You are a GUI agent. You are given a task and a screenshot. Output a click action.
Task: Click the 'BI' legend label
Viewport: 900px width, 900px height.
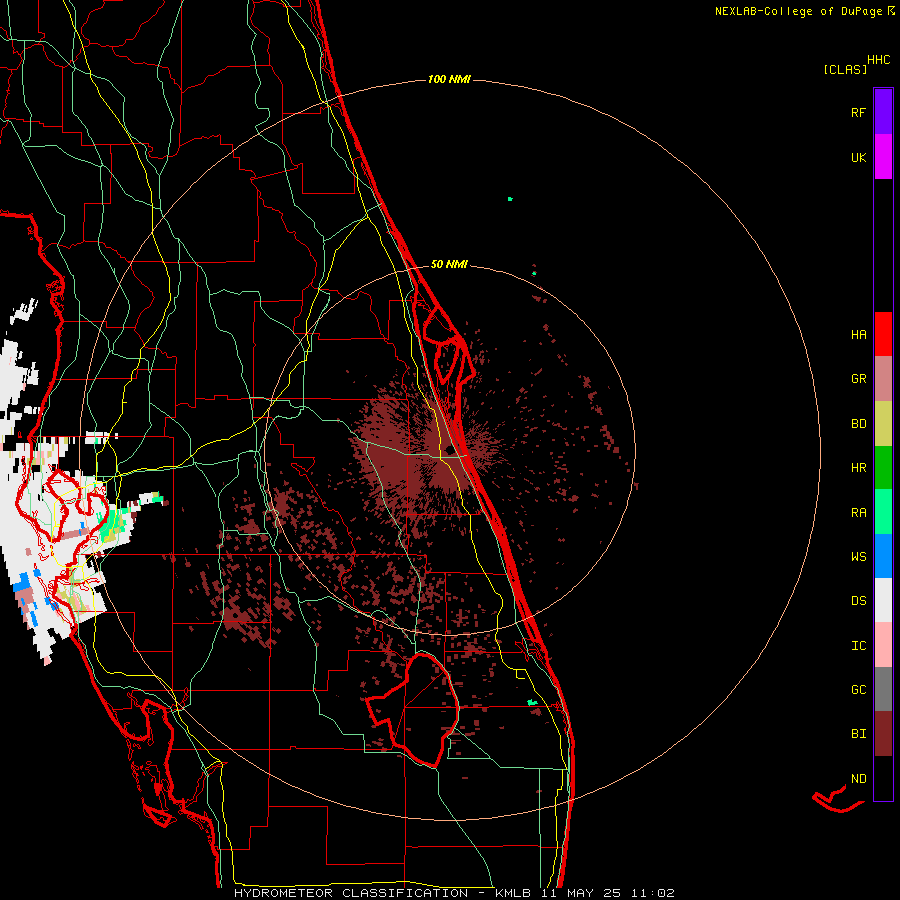tap(858, 734)
